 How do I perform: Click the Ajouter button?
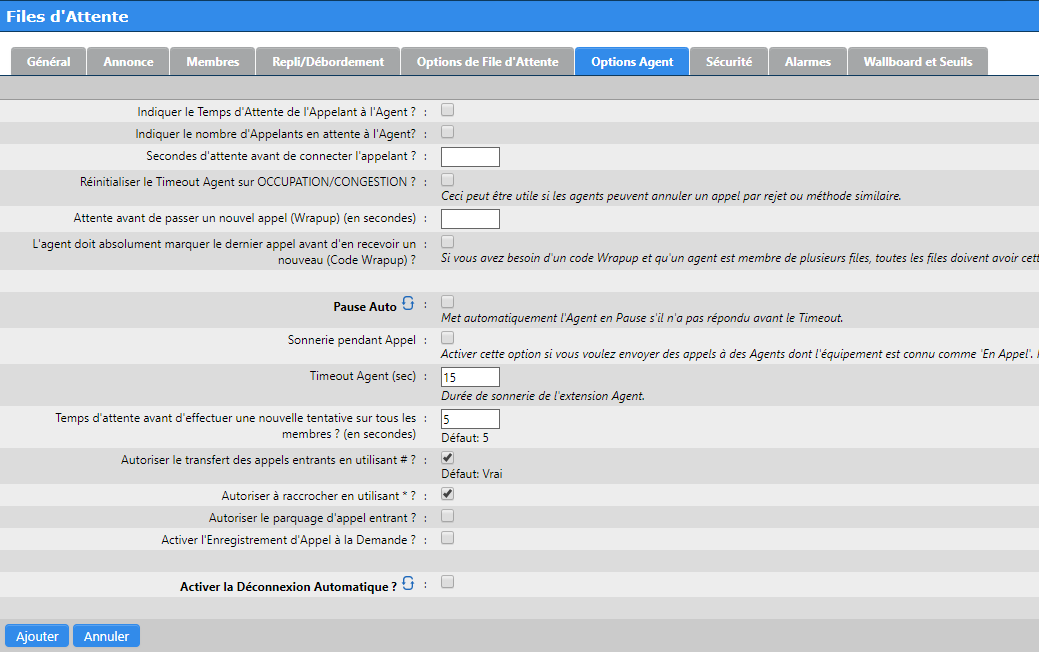coord(37,636)
